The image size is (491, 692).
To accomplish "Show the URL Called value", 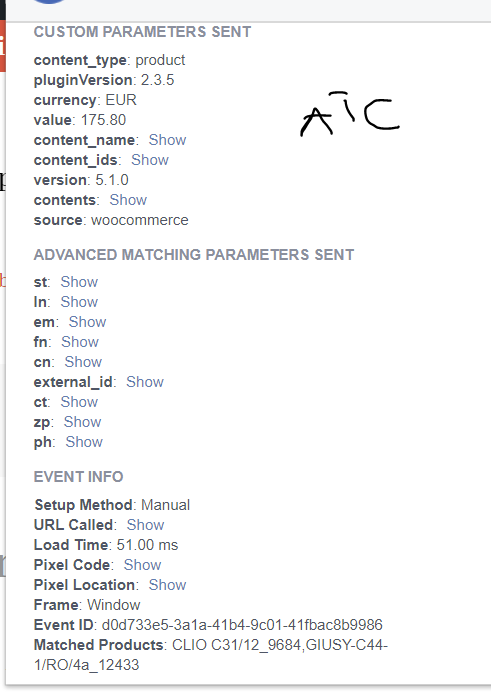I will click(145, 525).
